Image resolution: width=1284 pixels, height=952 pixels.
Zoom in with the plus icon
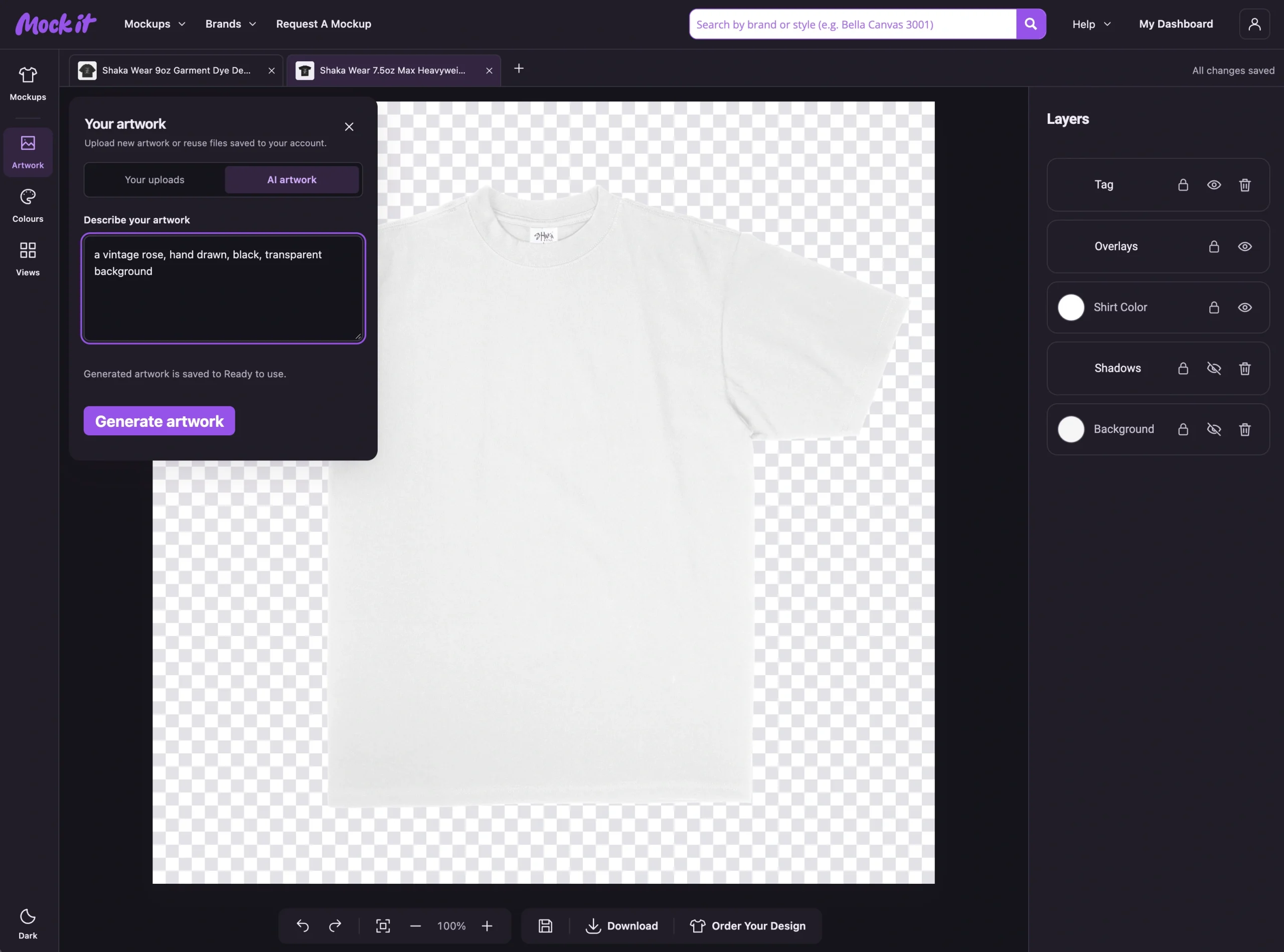click(x=487, y=925)
